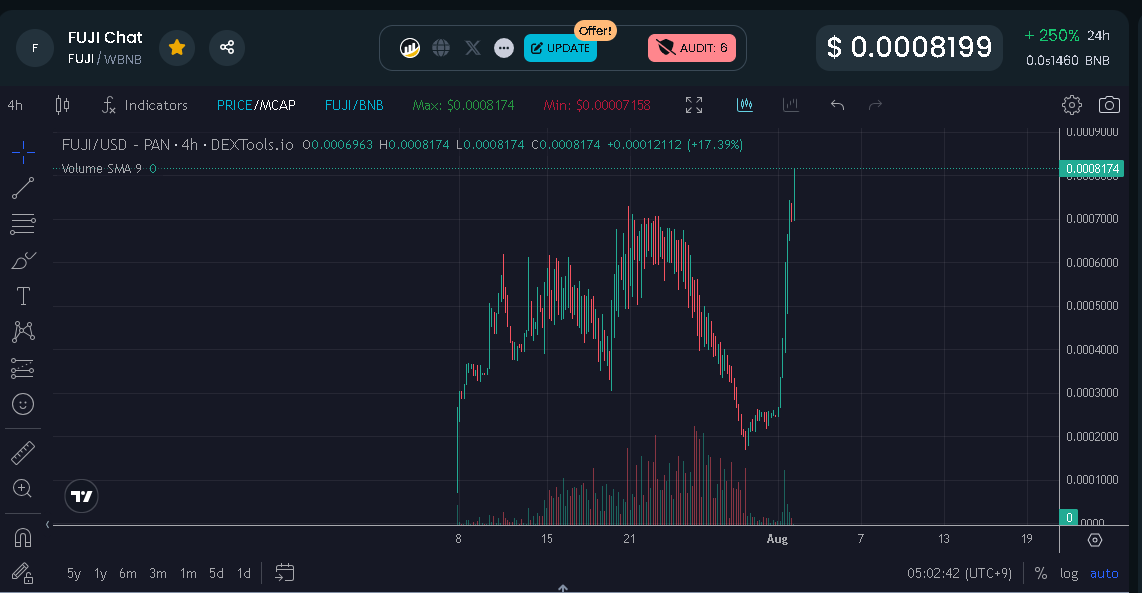Viewport: 1142px width, 593px height.
Task: Open chart settings gear
Action: point(1071,106)
